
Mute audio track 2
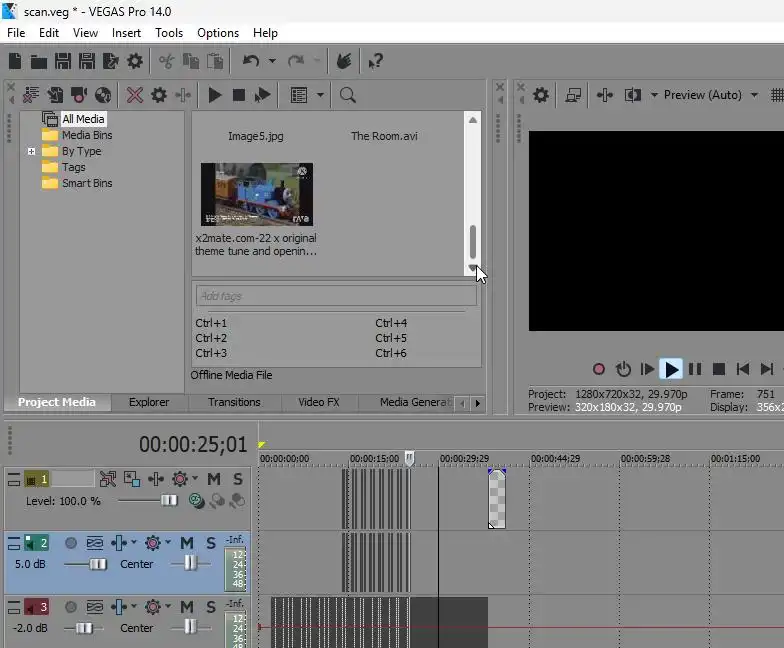pos(187,543)
